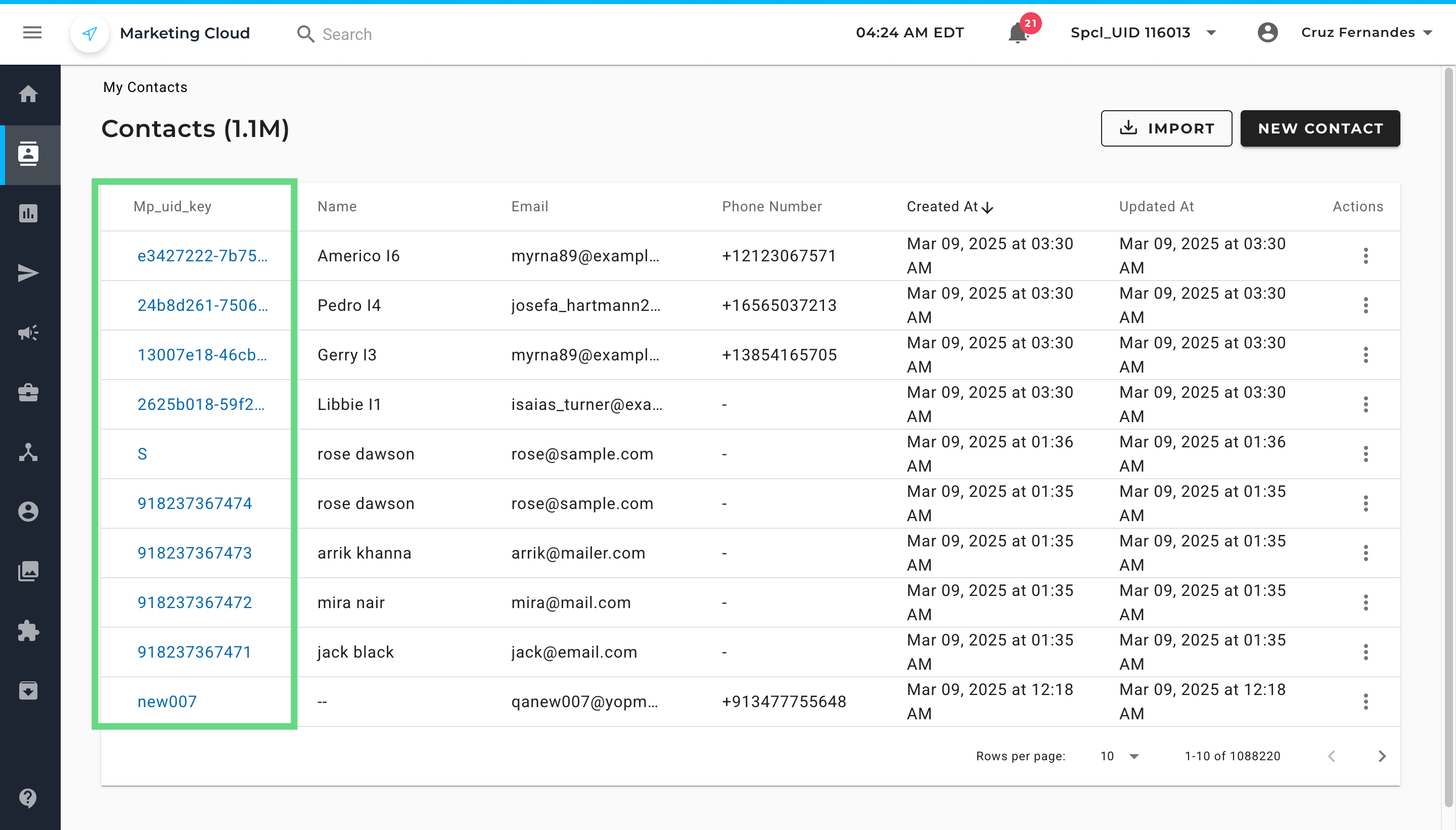Viewport: 1456px width, 830px height.
Task: Open the campaigns megaphone sidebar icon
Action: 28,333
